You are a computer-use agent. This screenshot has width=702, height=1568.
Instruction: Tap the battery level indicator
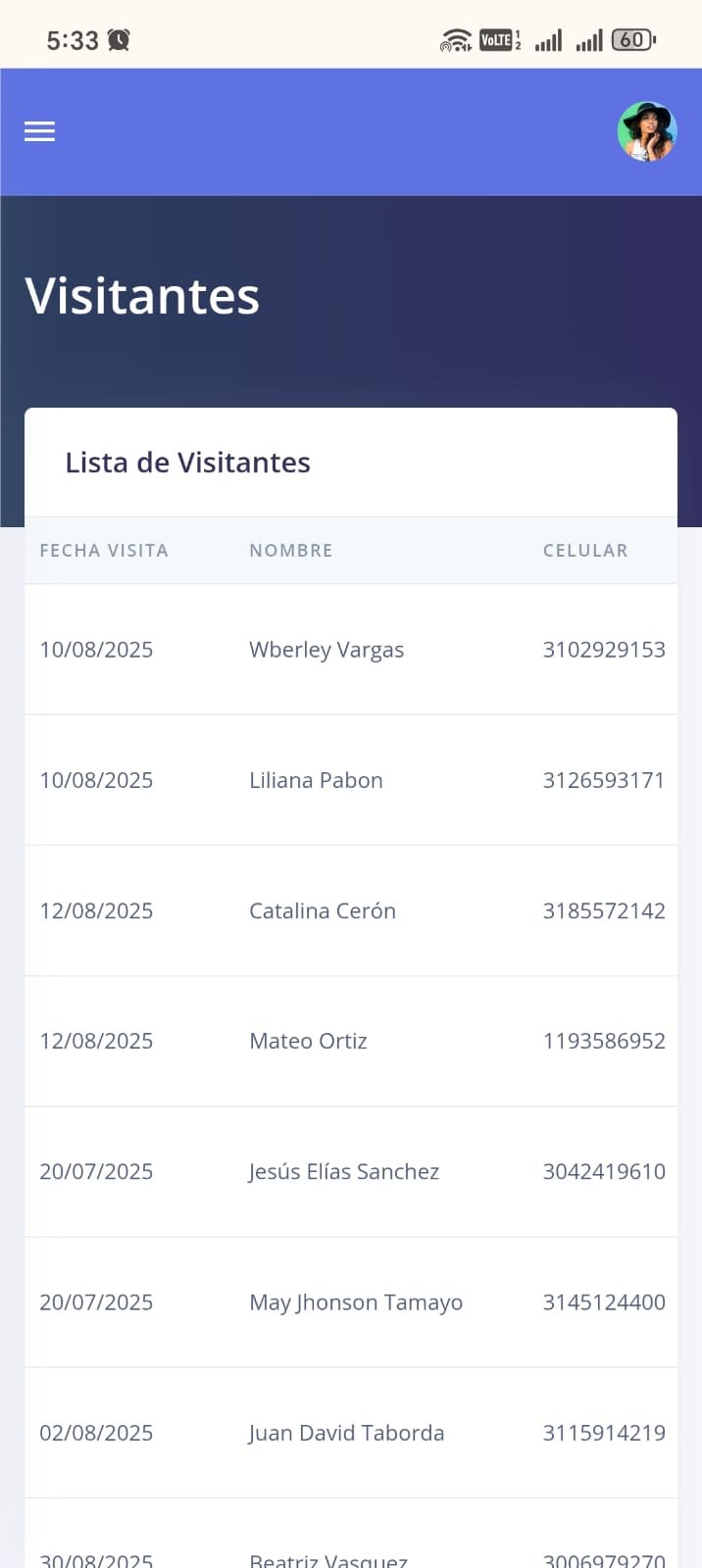(x=633, y=40)
